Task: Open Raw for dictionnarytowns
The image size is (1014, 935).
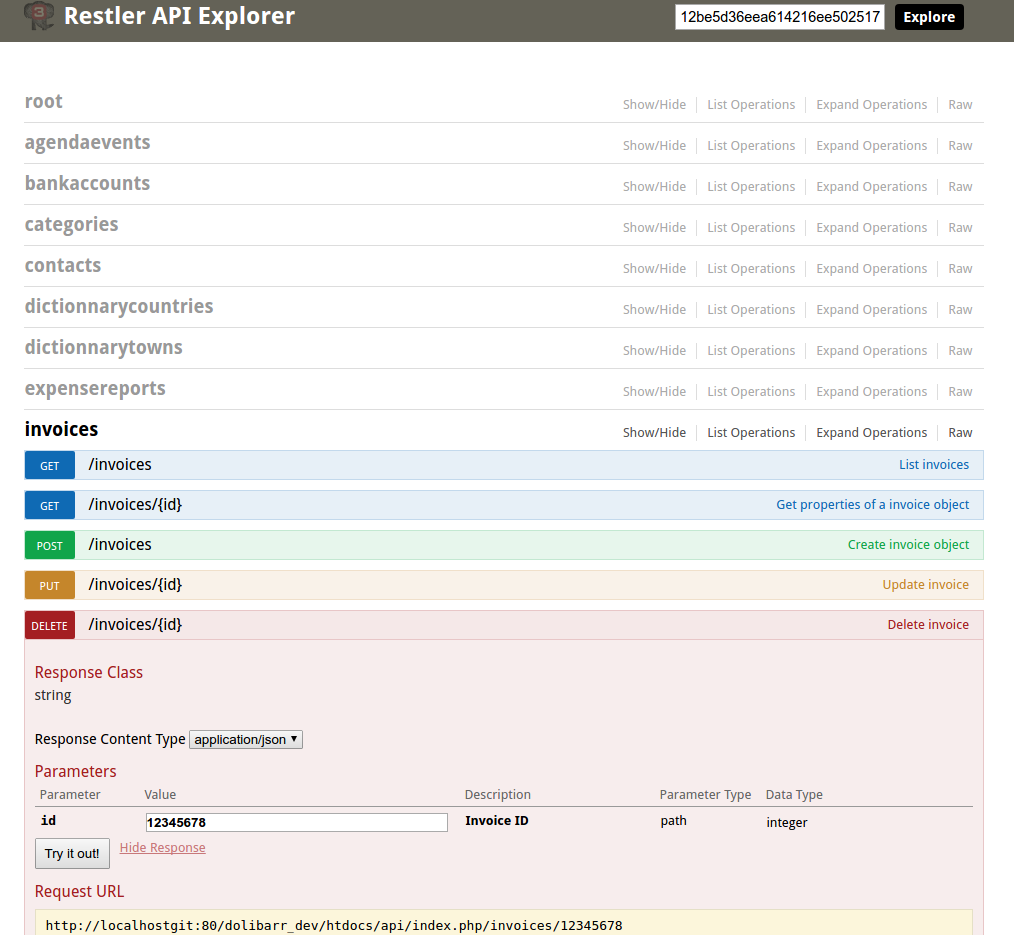Action: point(960,350)
